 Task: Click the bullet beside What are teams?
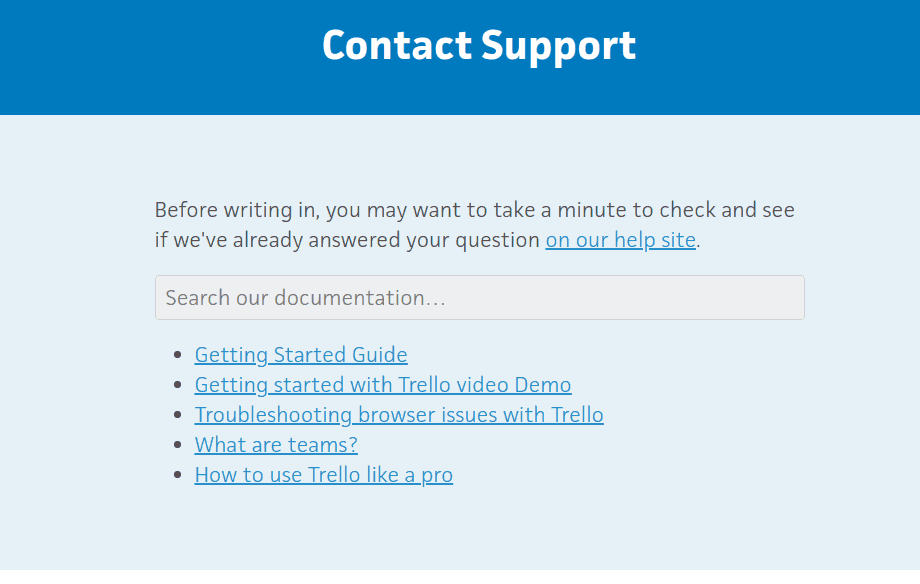point(178,444)
